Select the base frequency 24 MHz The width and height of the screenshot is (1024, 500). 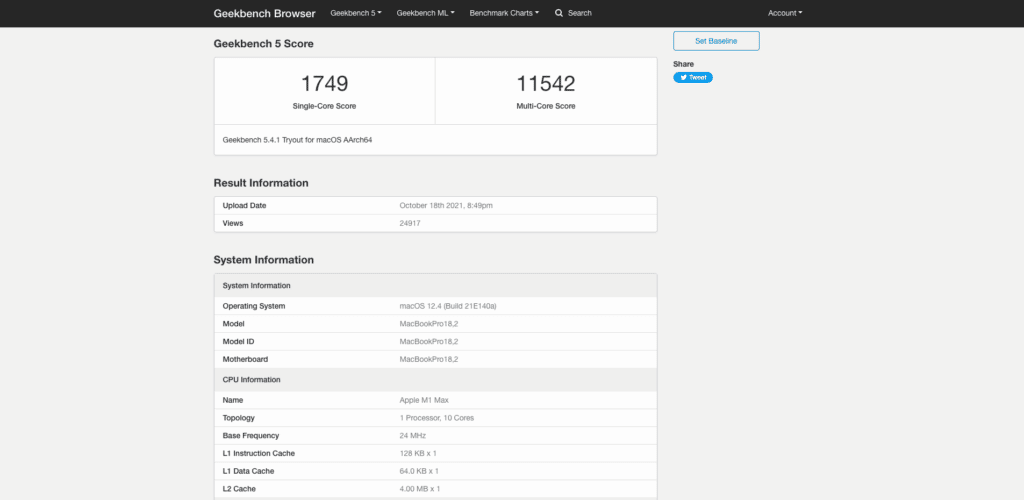coord(413,435)
